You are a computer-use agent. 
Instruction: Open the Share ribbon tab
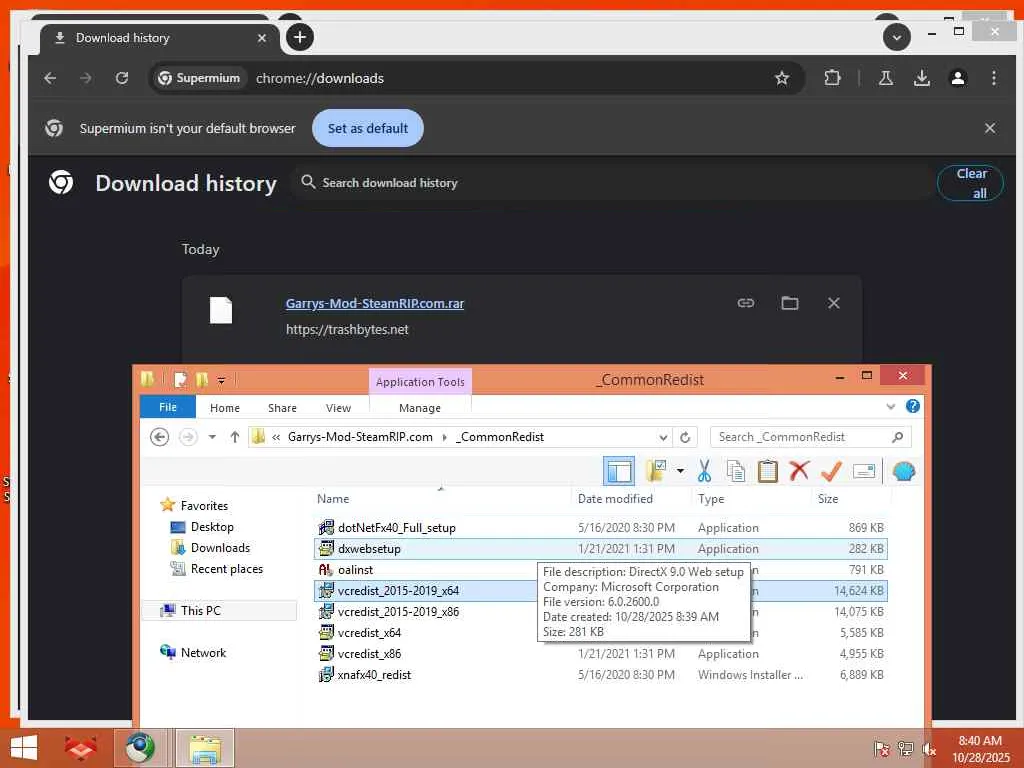(282, 408)
